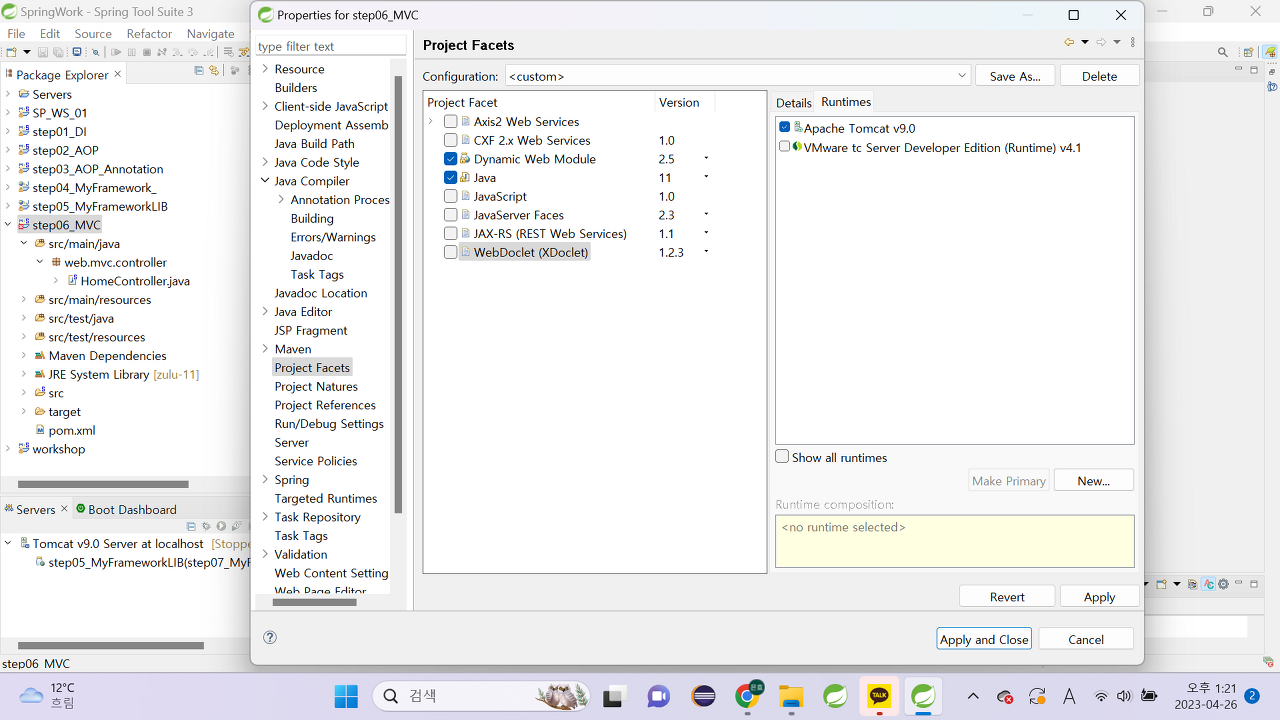Check the JAX-RS (REST Web Services) facet

451,234
